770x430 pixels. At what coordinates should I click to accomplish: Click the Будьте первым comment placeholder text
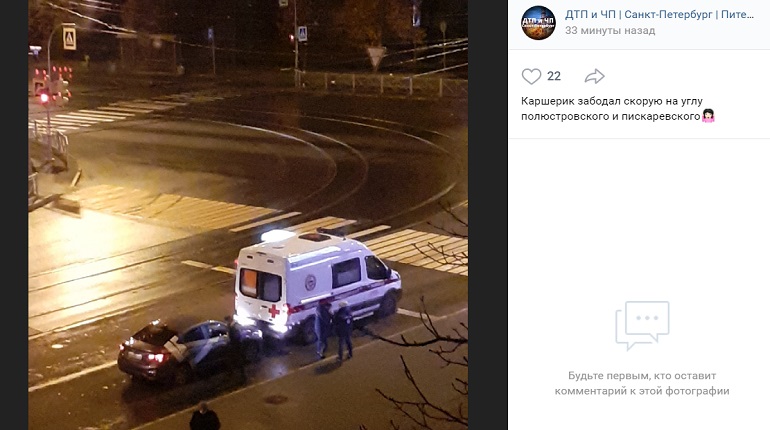click(x=642, y=383)
